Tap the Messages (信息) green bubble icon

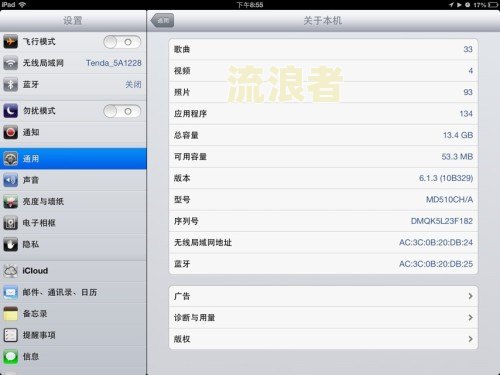coord(10,357)
